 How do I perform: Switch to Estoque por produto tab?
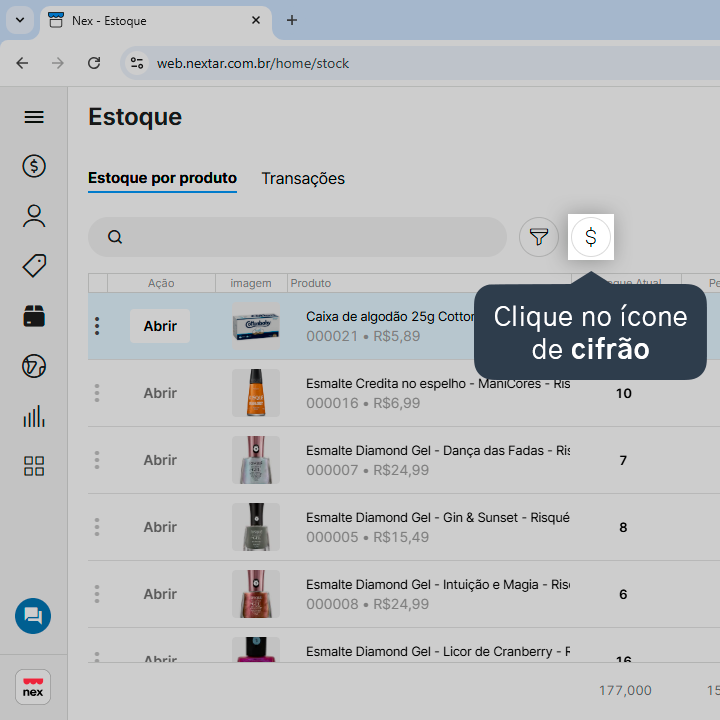pyautogui.click(x=163, y=178)
